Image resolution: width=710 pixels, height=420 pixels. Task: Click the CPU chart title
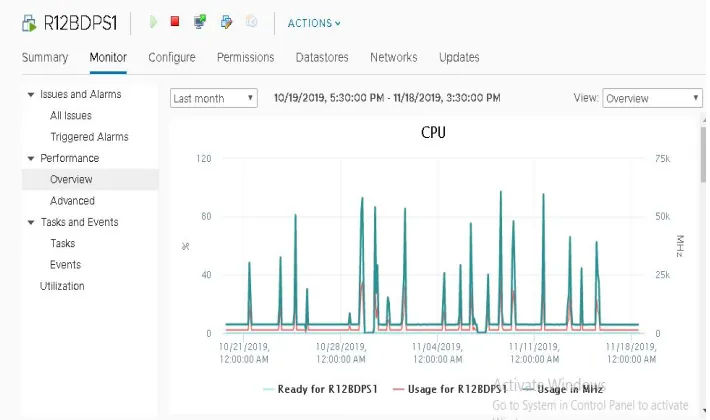(x=433, y=133)
